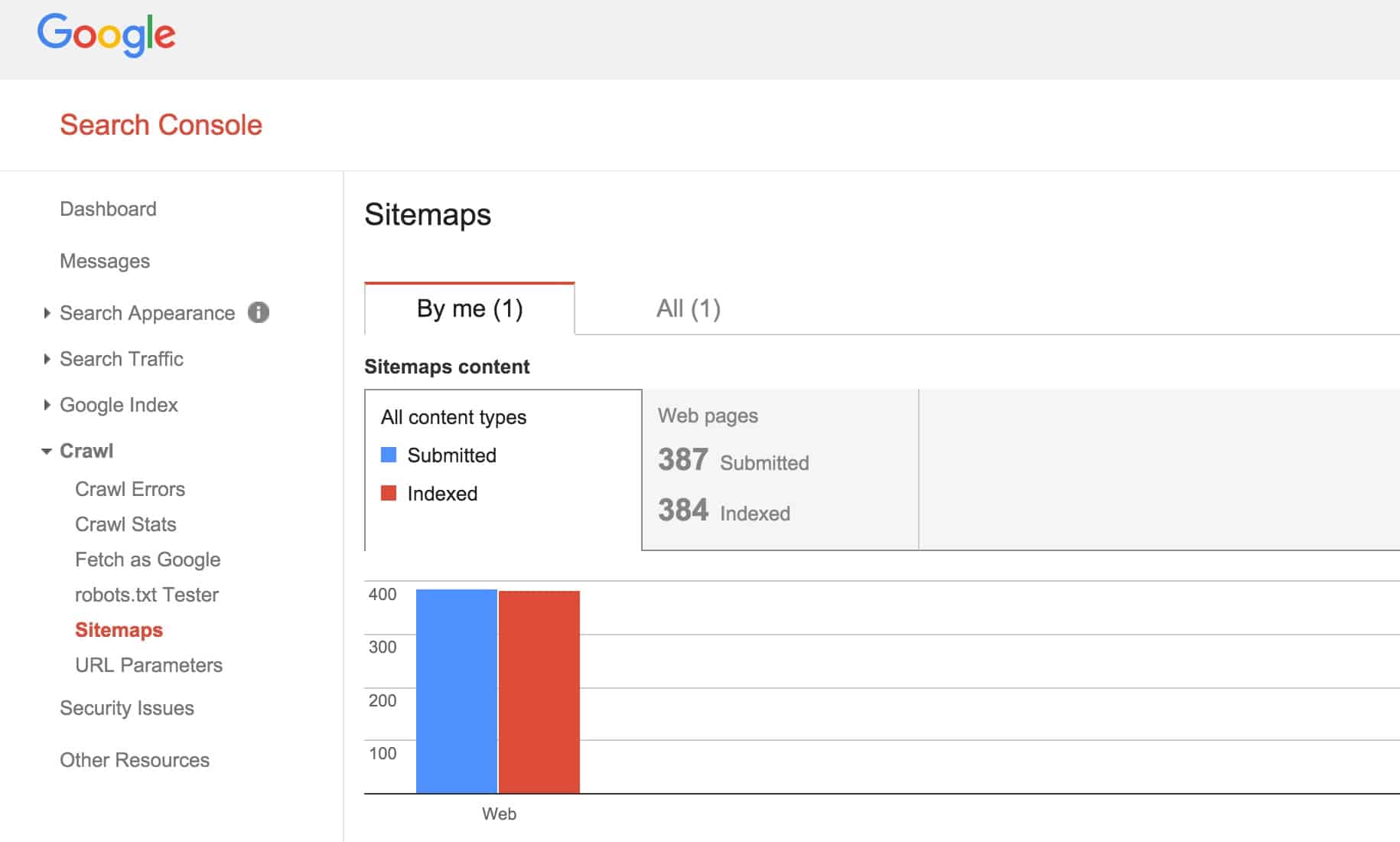Open the Search Appearance menu label
Viewport: 1400px width, 842px height.
(x=147, y=313)
